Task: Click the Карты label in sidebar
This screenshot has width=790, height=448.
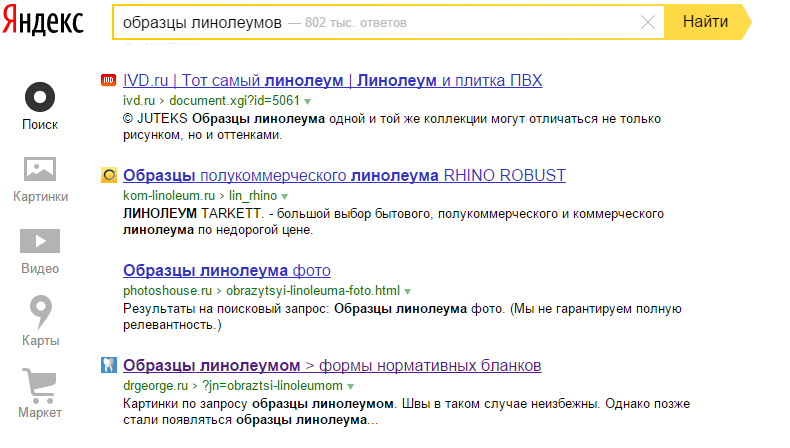Action: 40,341
